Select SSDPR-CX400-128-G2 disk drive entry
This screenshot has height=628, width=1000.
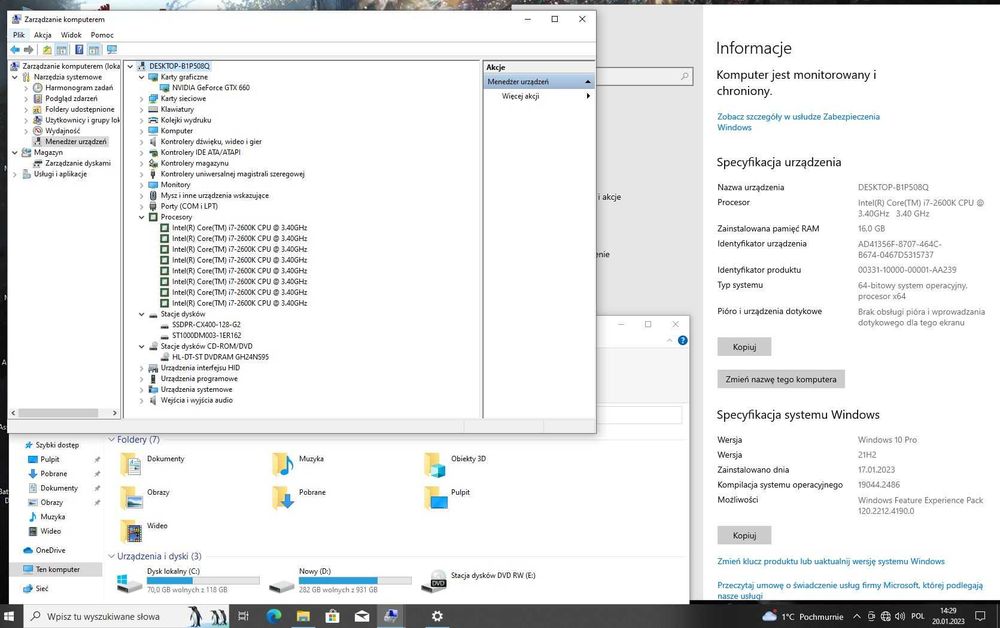point(206,325)
